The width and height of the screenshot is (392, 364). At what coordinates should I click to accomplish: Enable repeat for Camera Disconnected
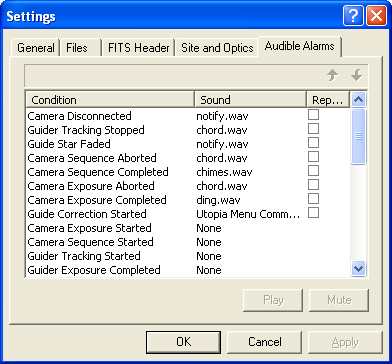tap(313, 115)
